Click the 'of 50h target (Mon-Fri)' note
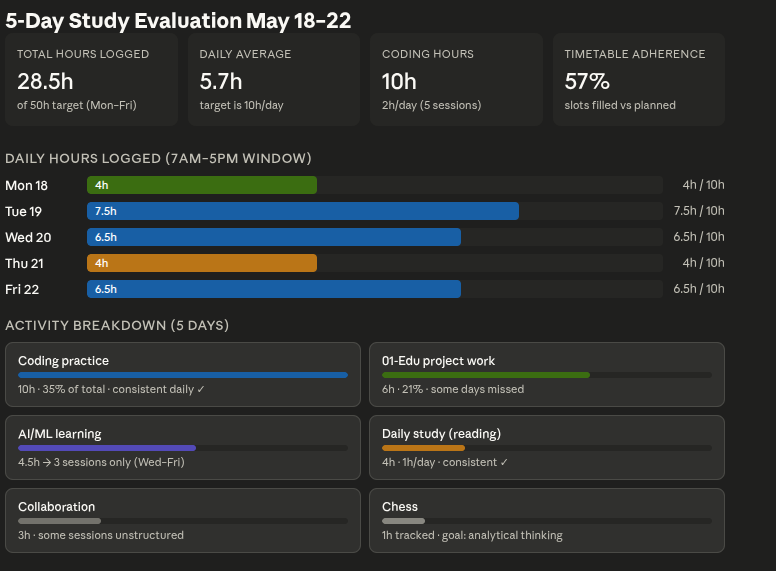 pos(77,105)
